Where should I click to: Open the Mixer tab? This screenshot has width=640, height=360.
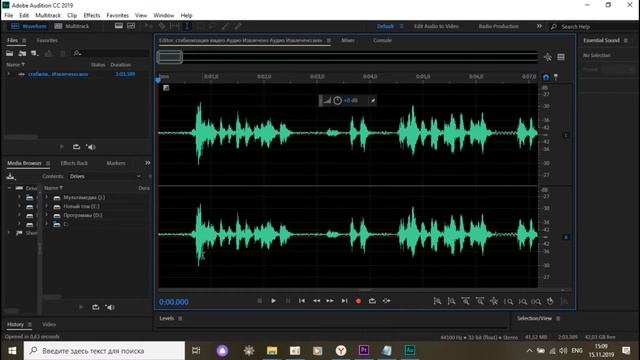[x=348, y=40]
